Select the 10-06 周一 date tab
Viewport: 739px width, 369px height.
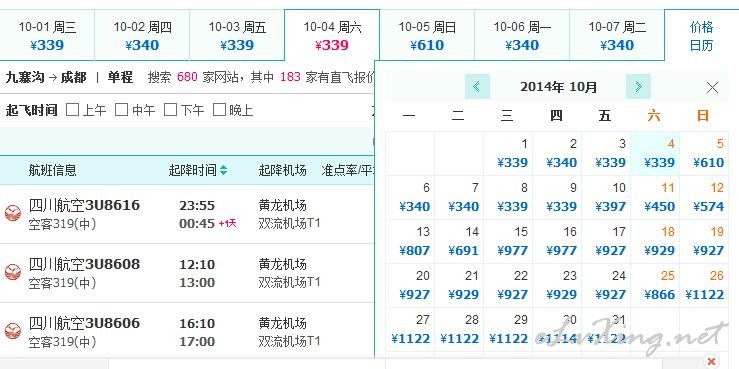tap(522, 35)
